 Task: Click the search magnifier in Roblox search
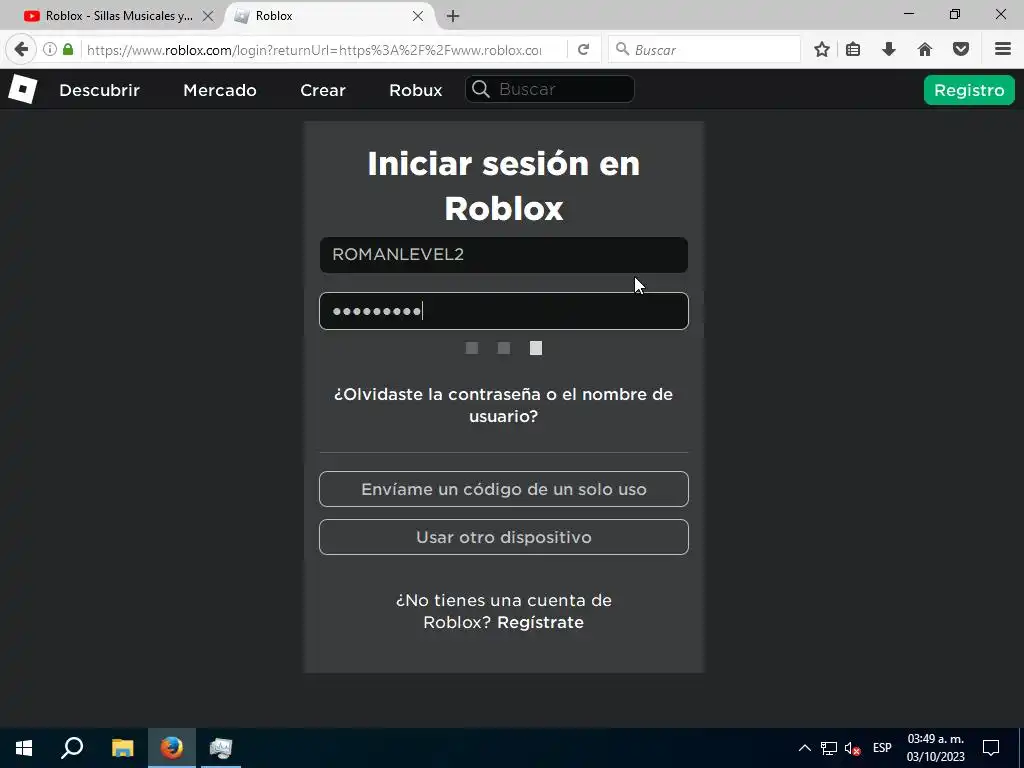coord(481,89)
